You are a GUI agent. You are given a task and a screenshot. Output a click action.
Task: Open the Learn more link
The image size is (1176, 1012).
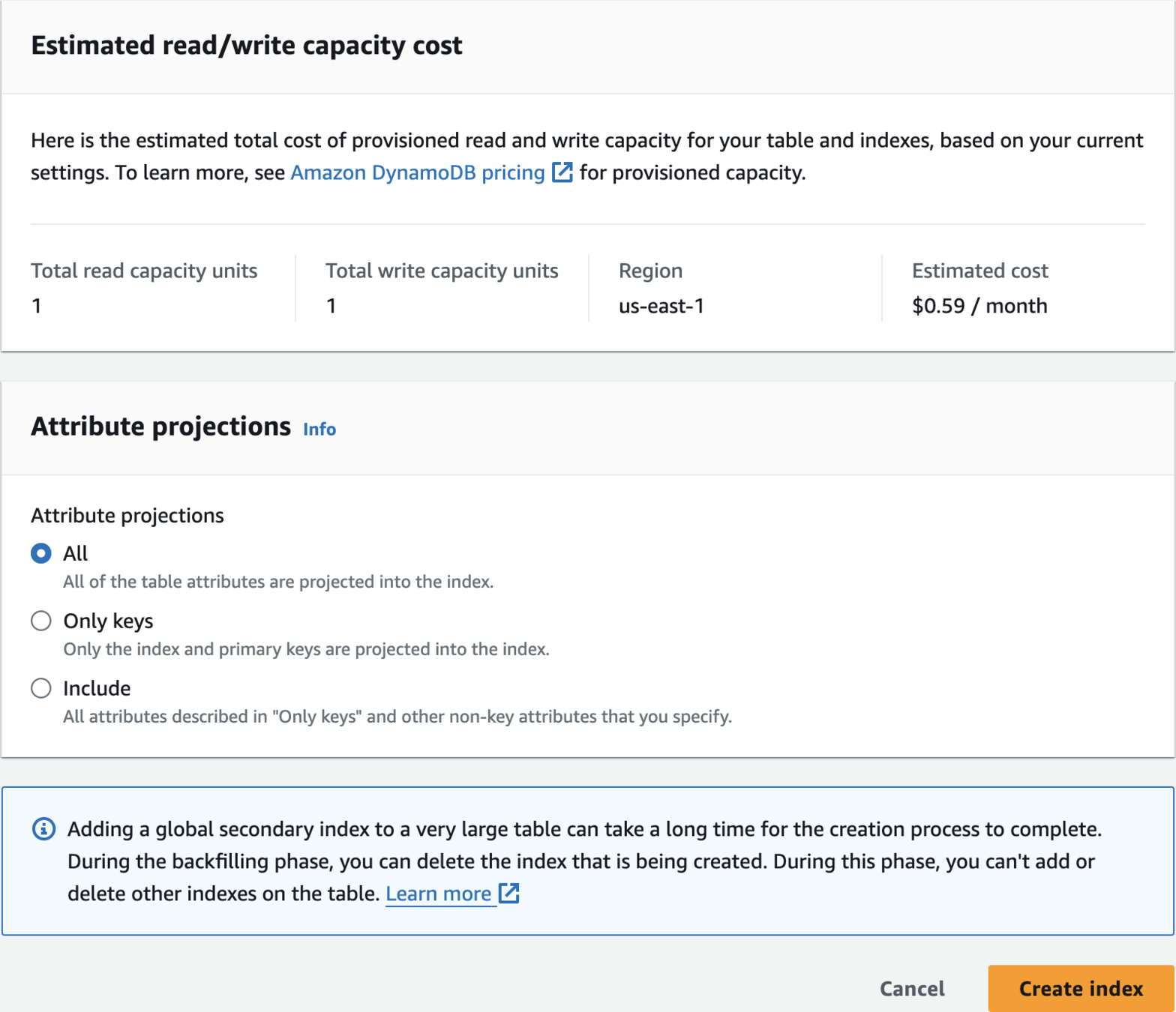[438, 894]
